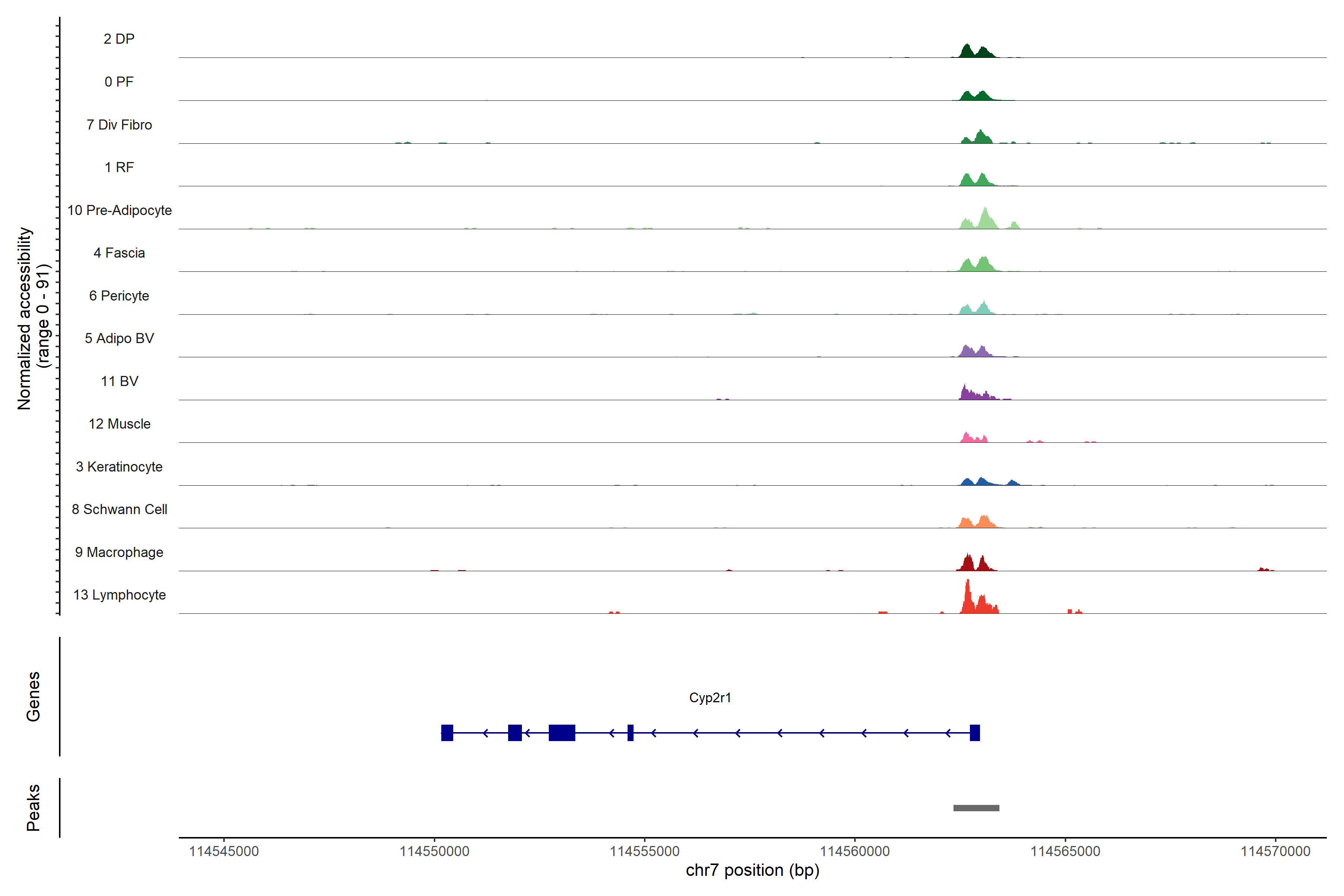Click the rightmost Cyp2r1 exon at gene start
1344x896 pixels.
coord(975,732)
